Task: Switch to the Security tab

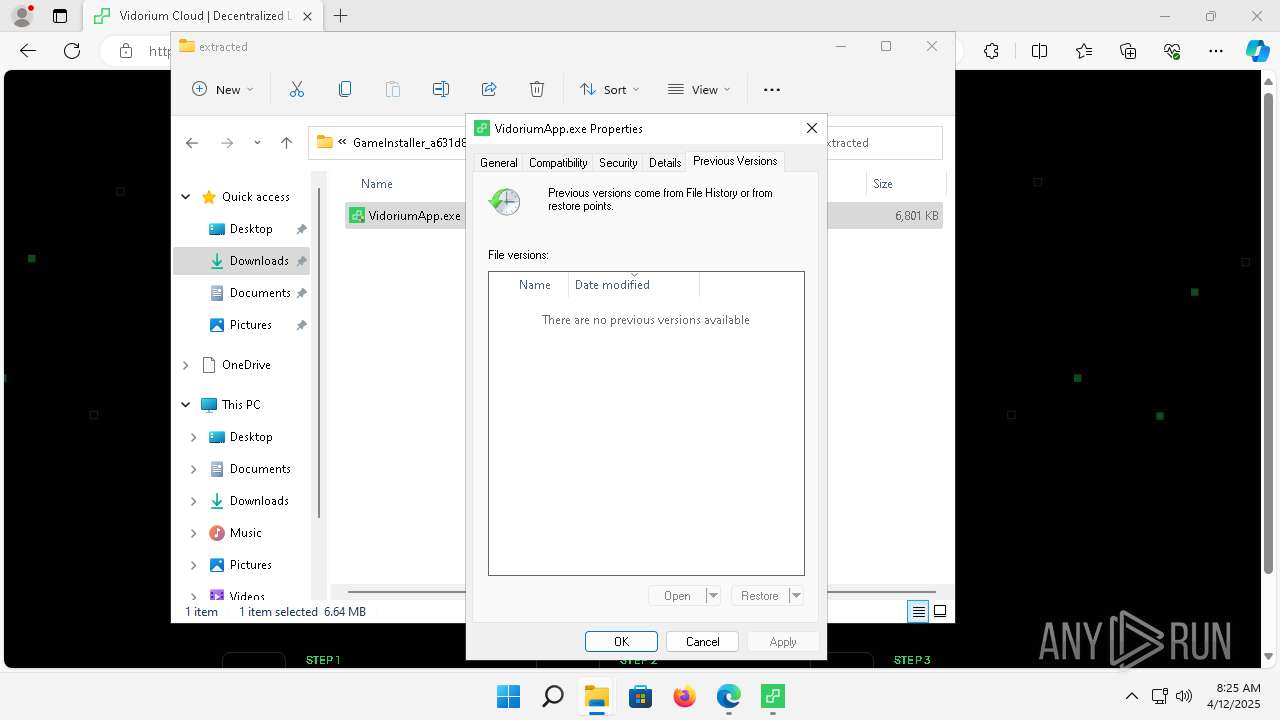Action: pos(618,163)
